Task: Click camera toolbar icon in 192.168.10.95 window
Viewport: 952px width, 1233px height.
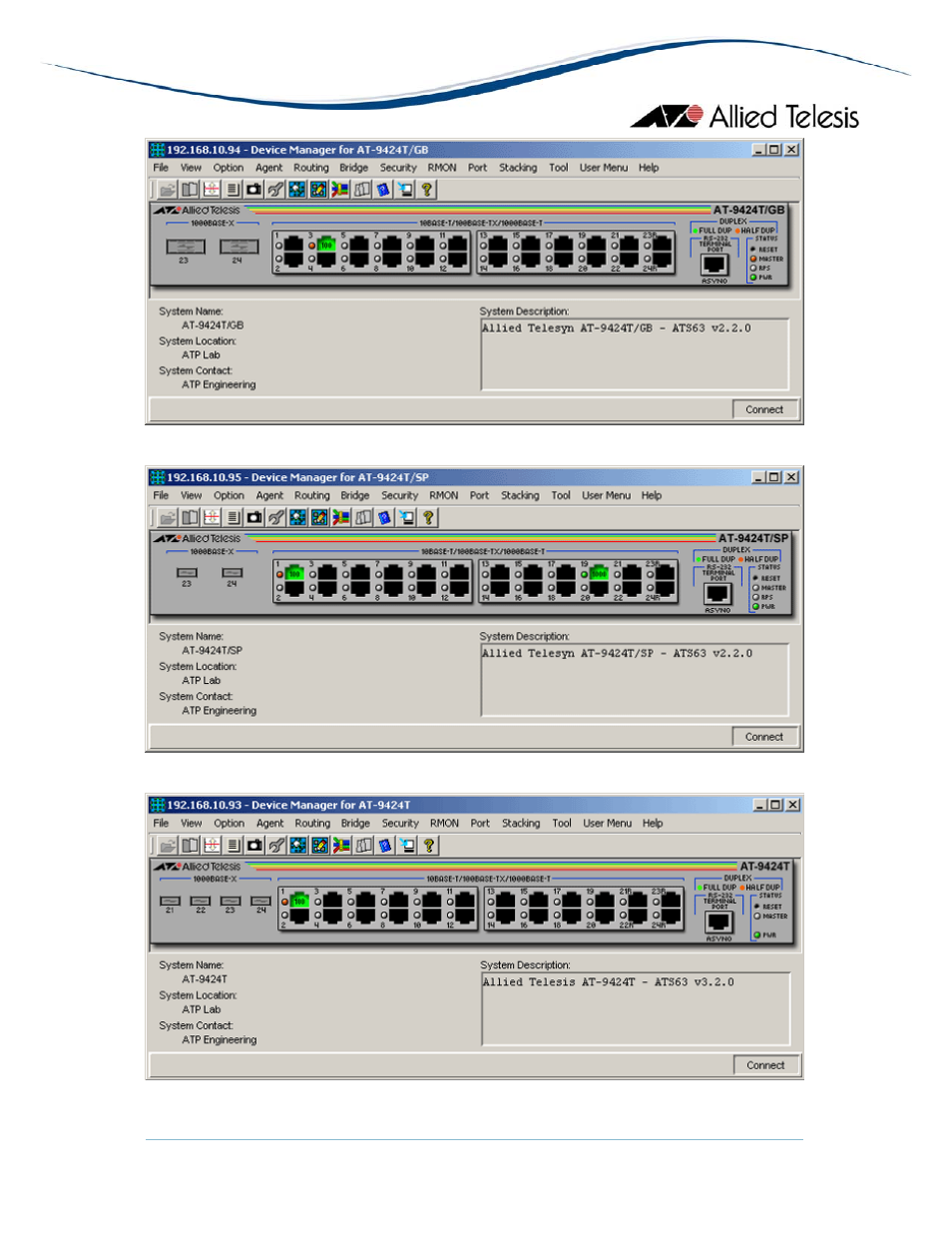Action: tap(254, 517)
